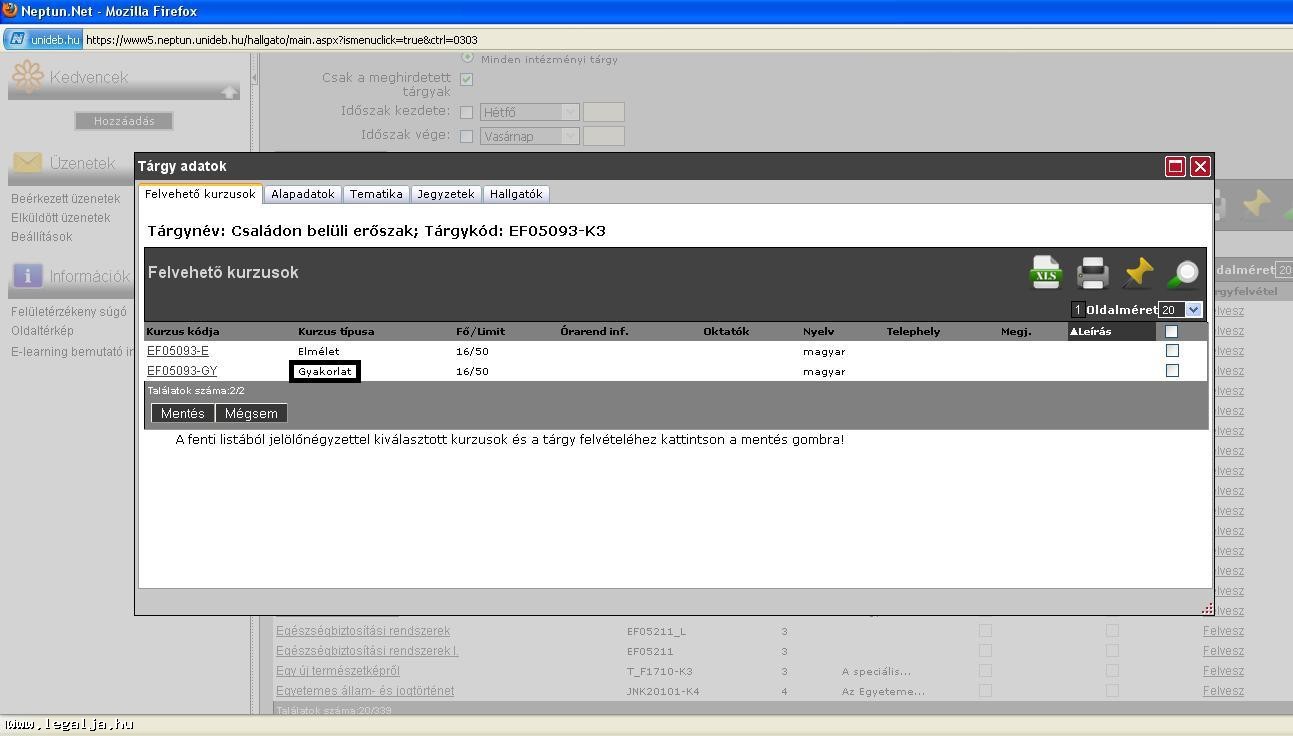1293x736 pixels.
Task: Check the box for course EF05093-E
Action: [x=1172, y=351]
